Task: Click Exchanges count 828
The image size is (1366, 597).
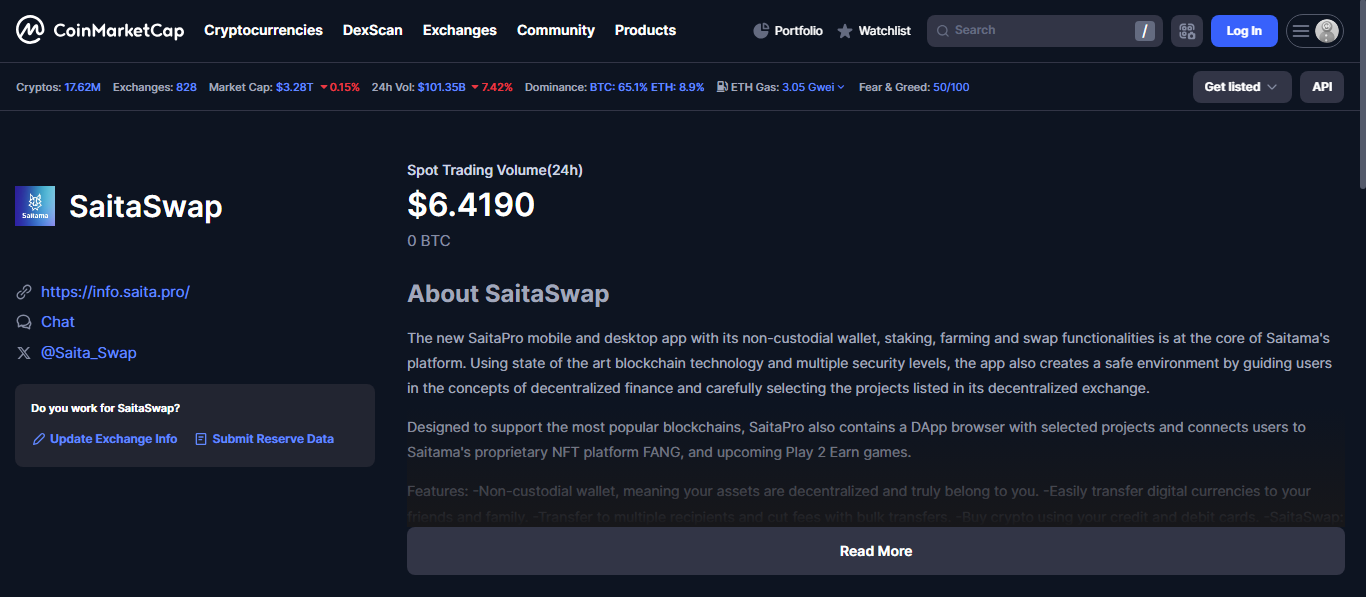Action: pyautogui.click(x=186, y=87)
